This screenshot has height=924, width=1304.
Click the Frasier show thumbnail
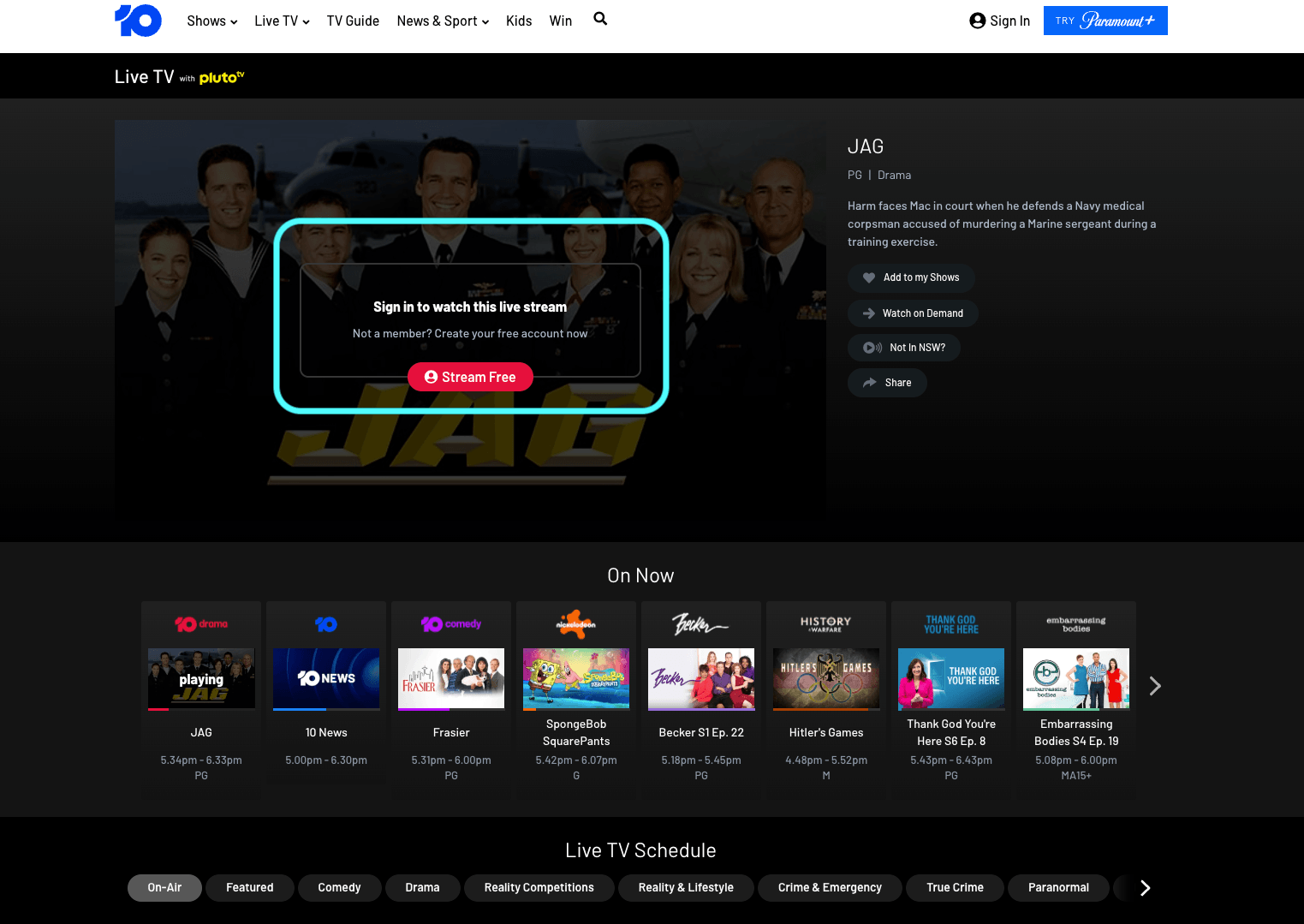[451, 678]
